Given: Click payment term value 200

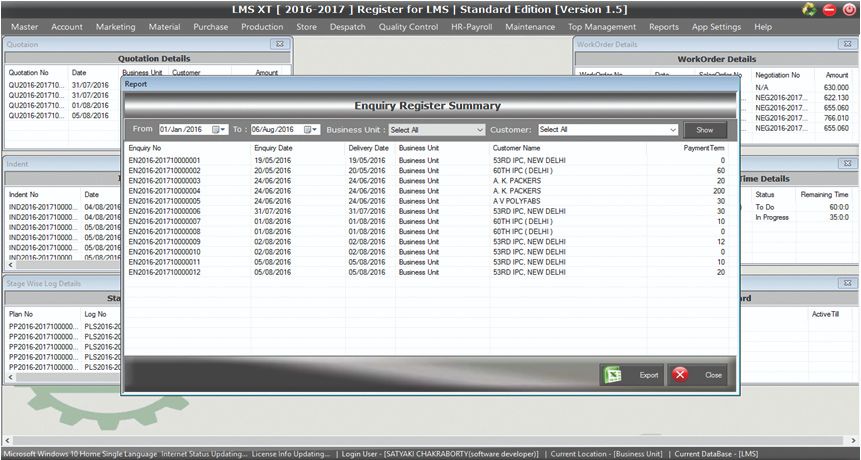Looking at the screenshot, I should pos(719,191).
